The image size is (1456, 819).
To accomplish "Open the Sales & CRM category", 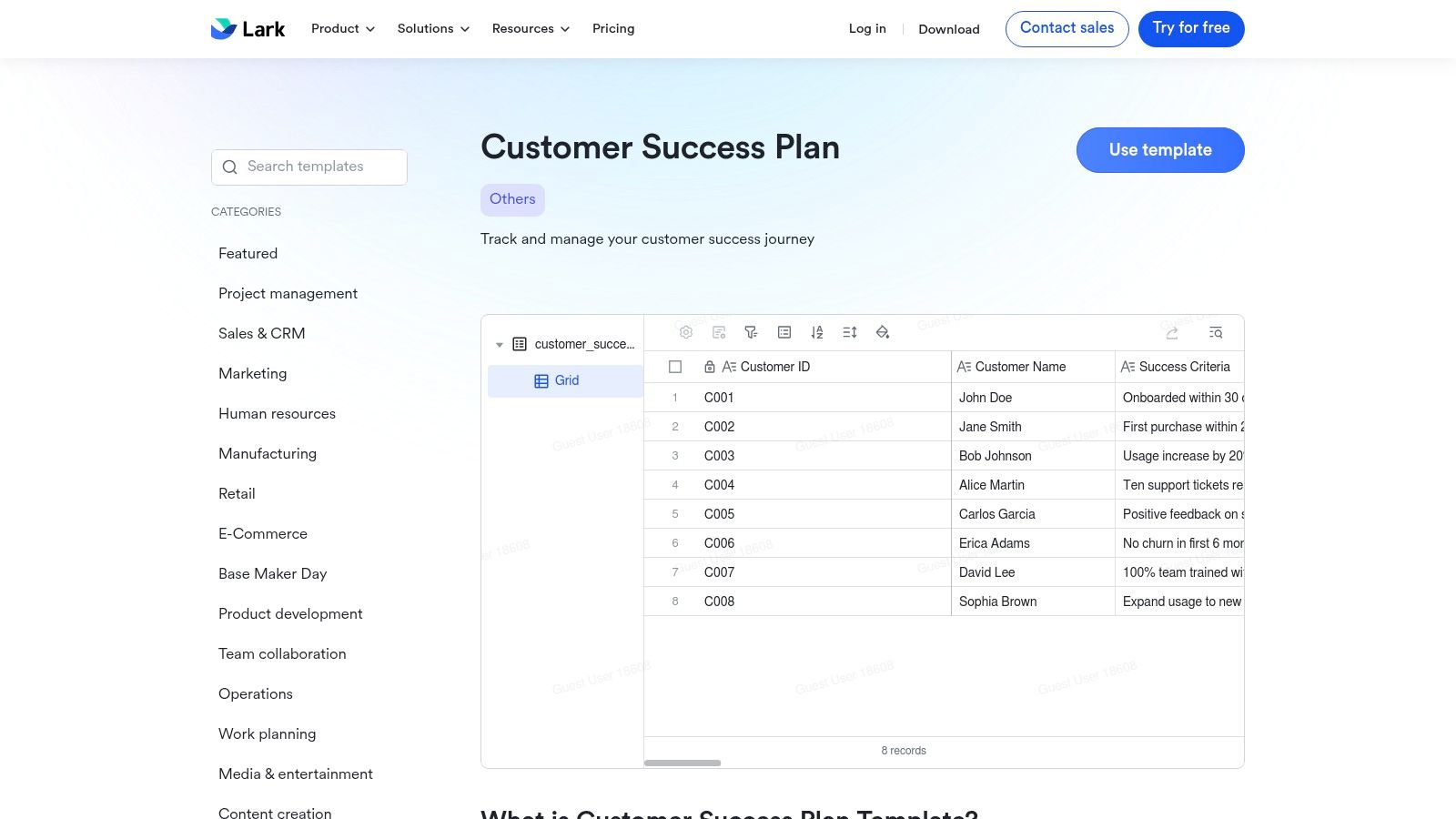I will click(261, 333).
